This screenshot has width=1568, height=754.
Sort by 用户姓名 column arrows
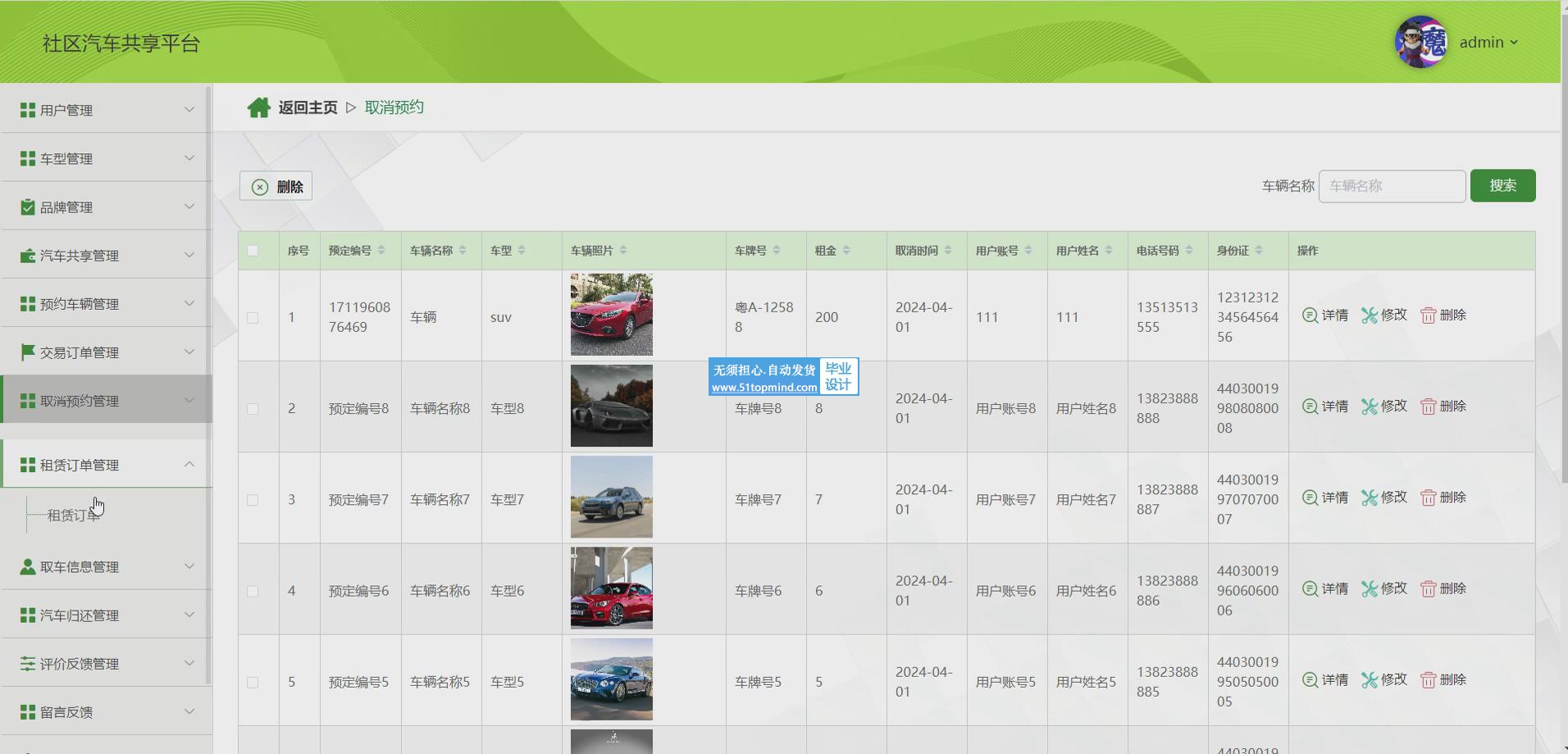click(1109, 250)
